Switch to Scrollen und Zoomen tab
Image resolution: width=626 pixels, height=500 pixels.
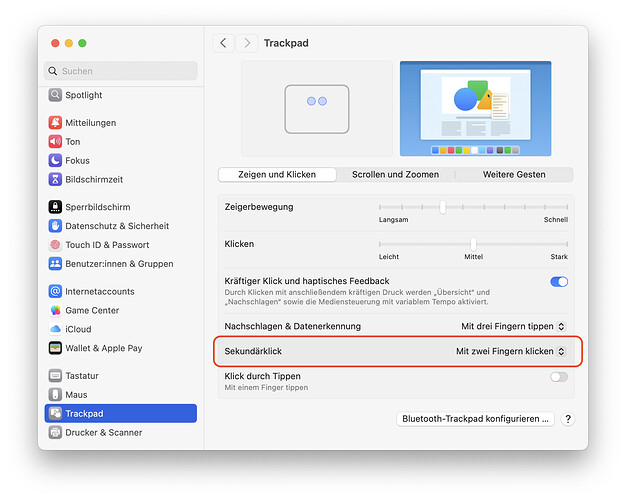point(395,174)
